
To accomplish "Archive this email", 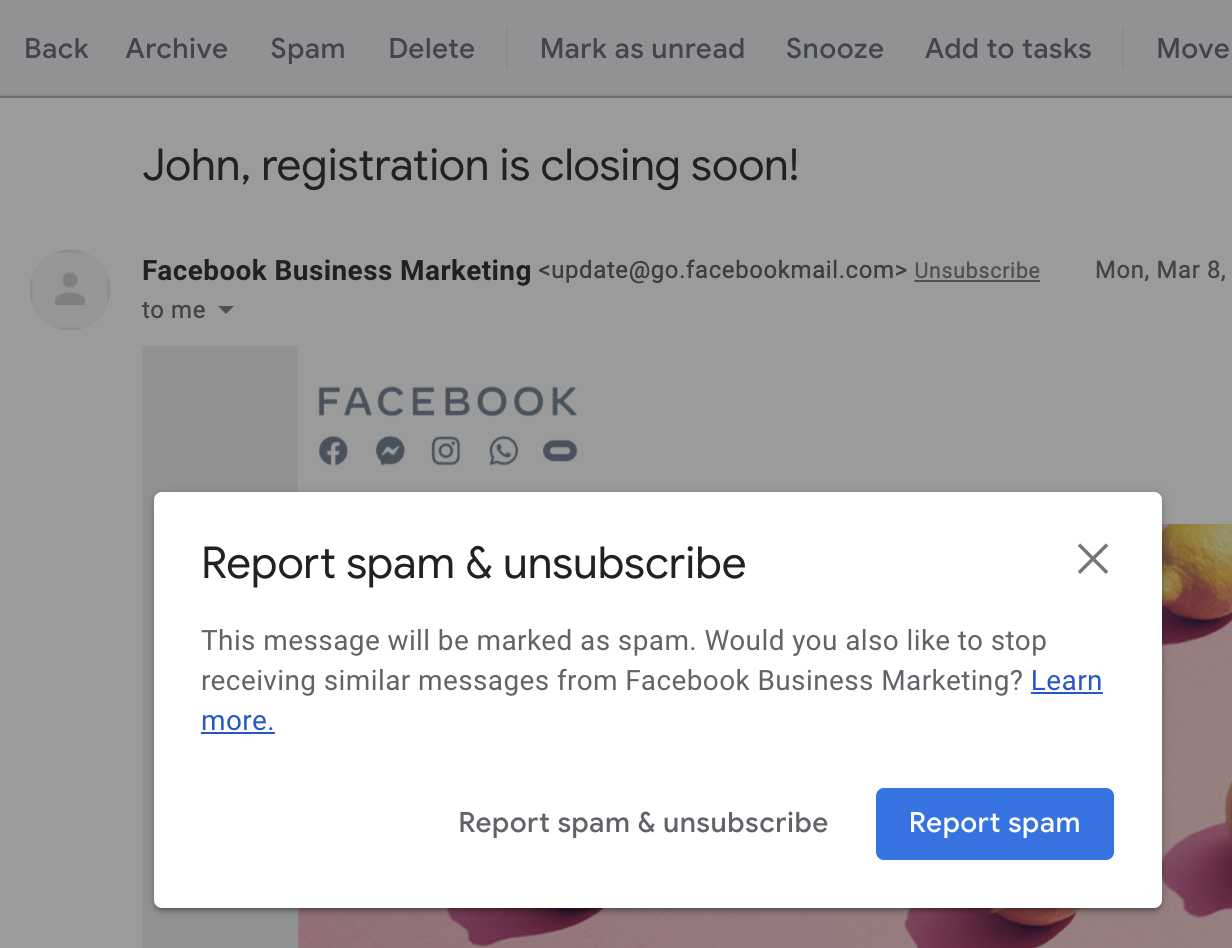I will tap(176, 48).
